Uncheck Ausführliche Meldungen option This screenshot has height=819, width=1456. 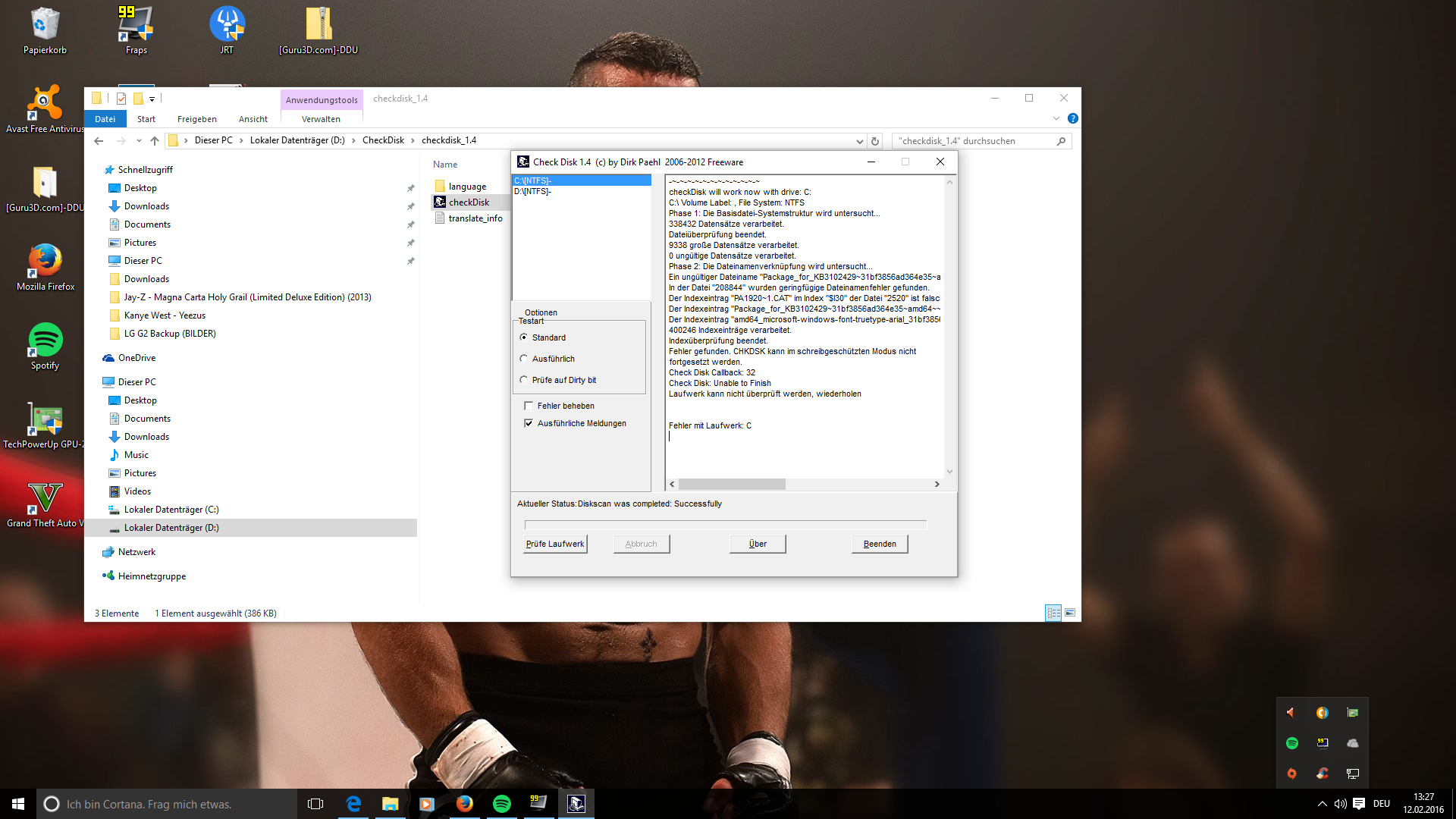point(529,423)
